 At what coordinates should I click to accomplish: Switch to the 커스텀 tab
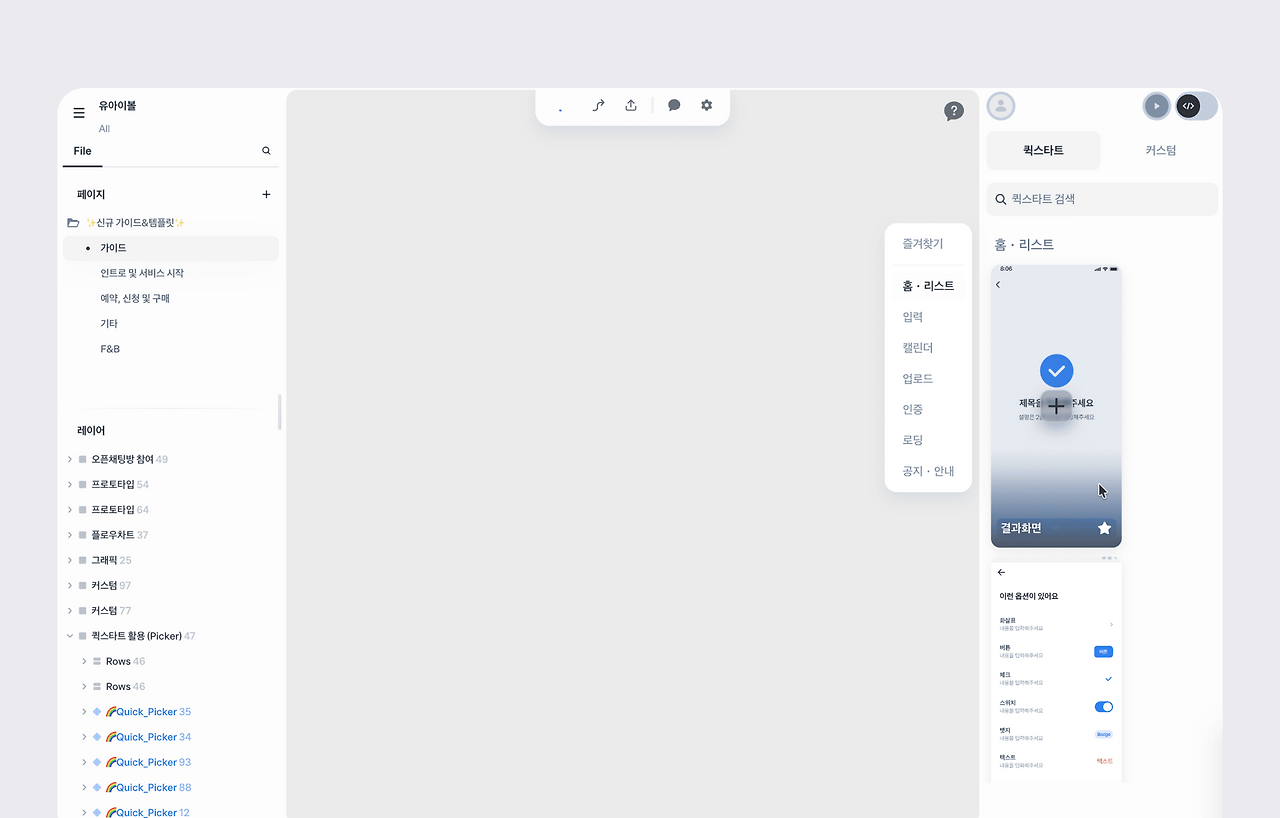pyautogui.click(x=1161, y=150)
